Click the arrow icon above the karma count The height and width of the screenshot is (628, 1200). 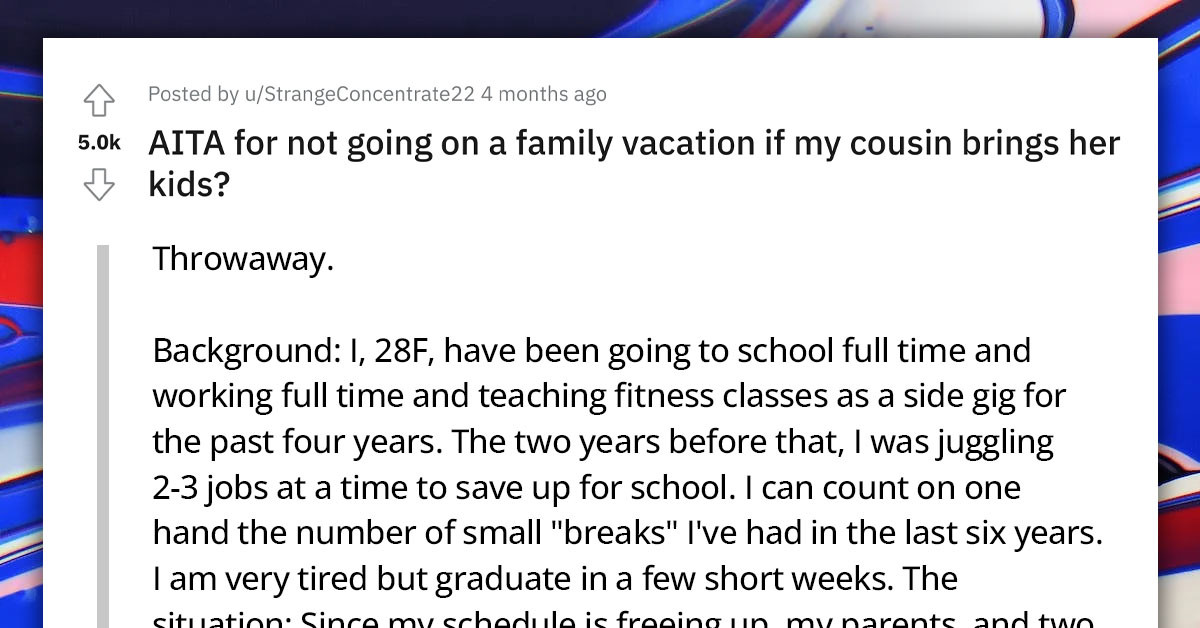pos(99,100)
